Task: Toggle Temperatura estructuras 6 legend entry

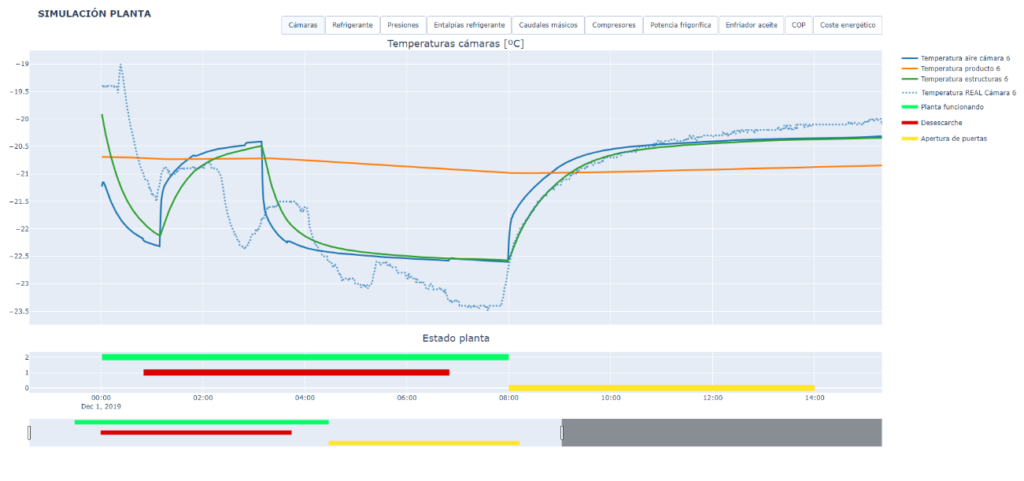Action: click(962, 78)
